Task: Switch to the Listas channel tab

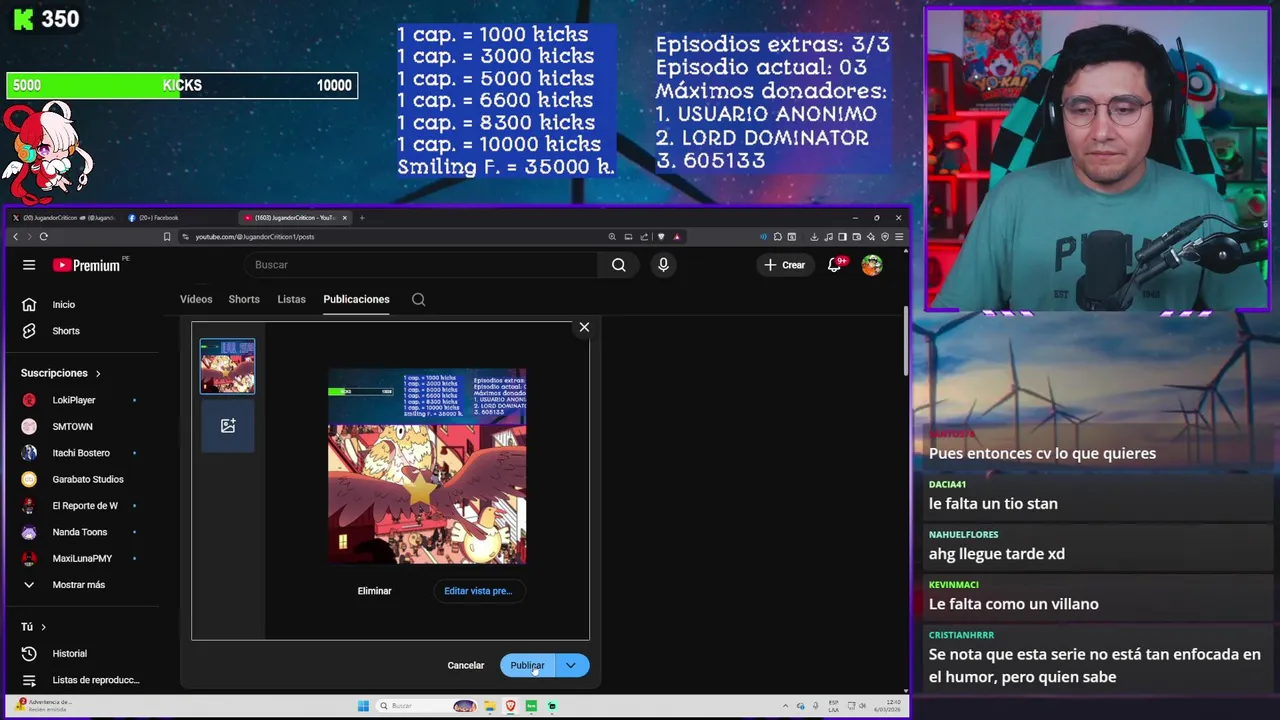Action: tap(291, 299)
